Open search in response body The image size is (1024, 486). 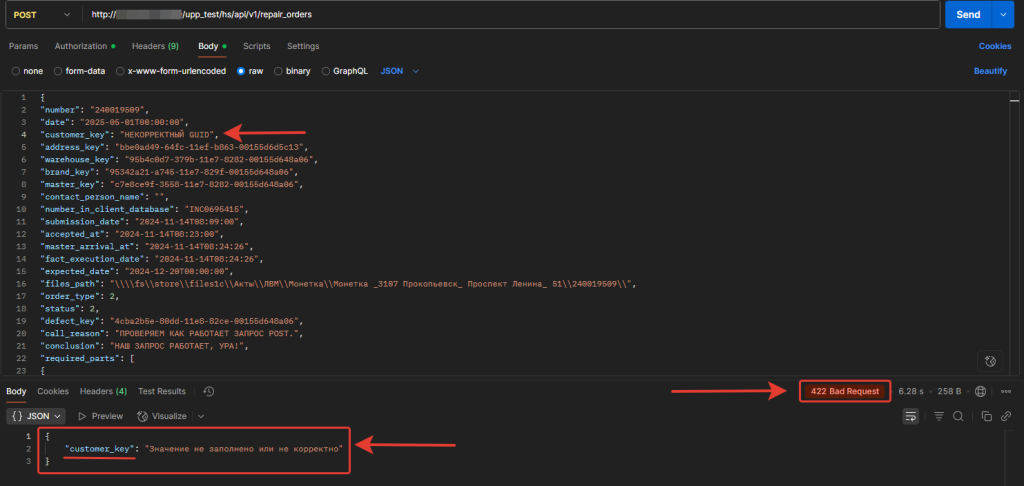coord(957,416)
